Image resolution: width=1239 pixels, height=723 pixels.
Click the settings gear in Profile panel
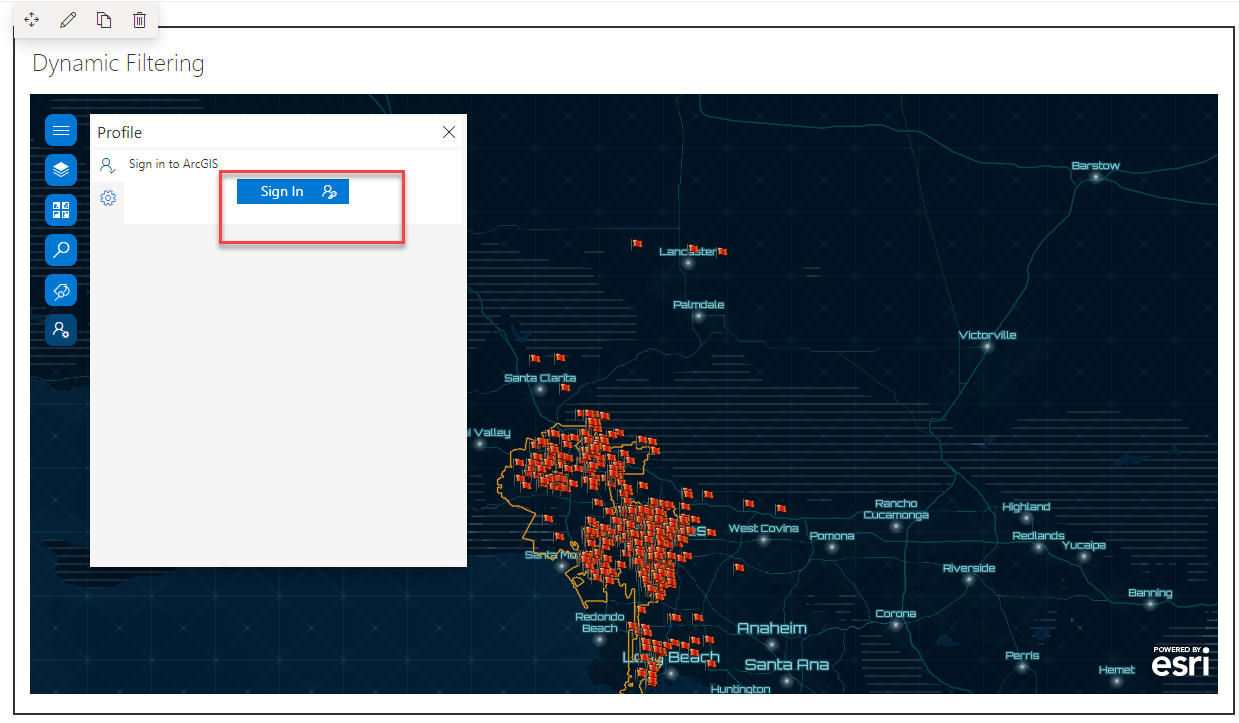tap(108, 198)
